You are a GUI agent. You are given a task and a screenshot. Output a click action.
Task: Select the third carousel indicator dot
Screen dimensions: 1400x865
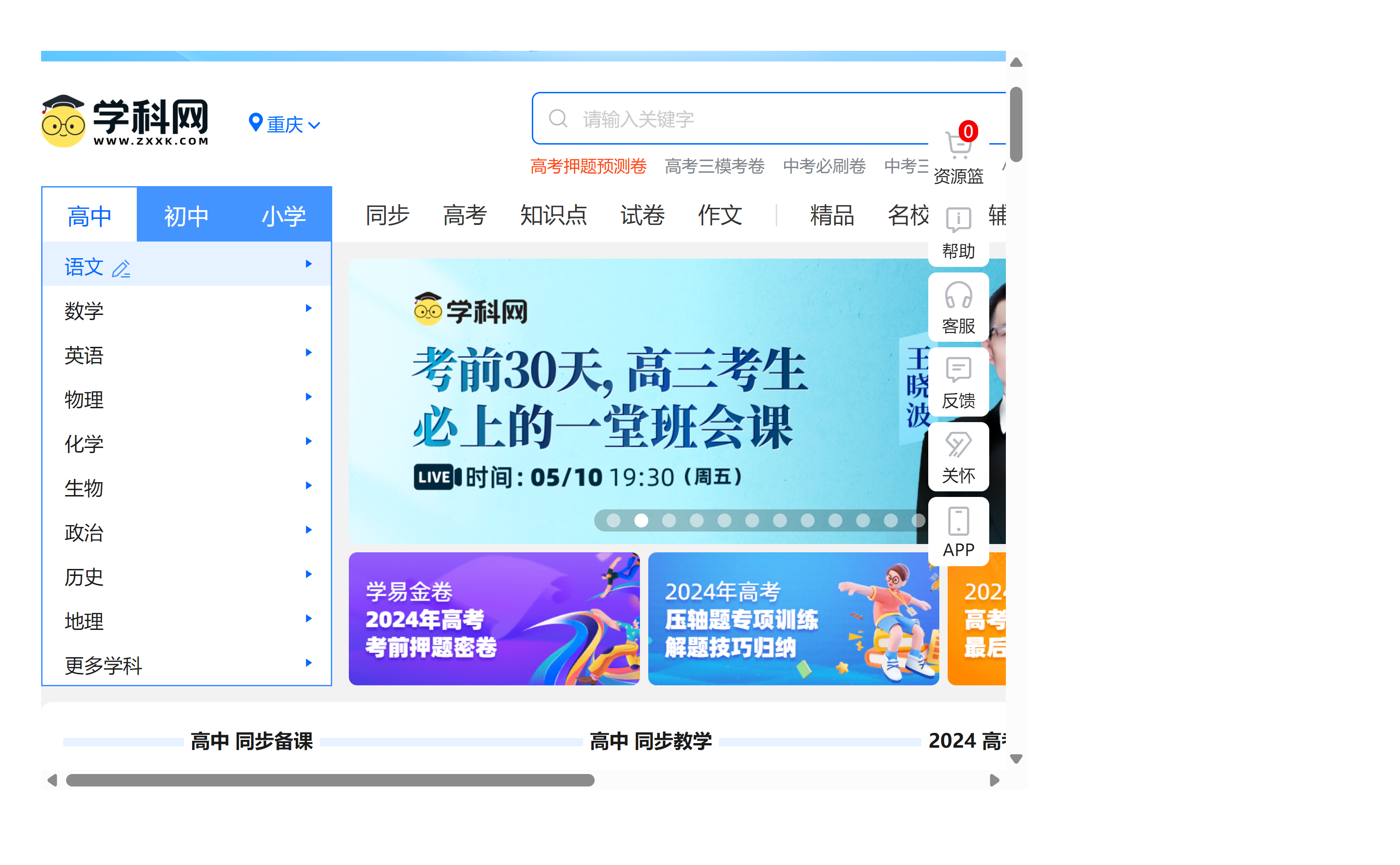[669, 520]
